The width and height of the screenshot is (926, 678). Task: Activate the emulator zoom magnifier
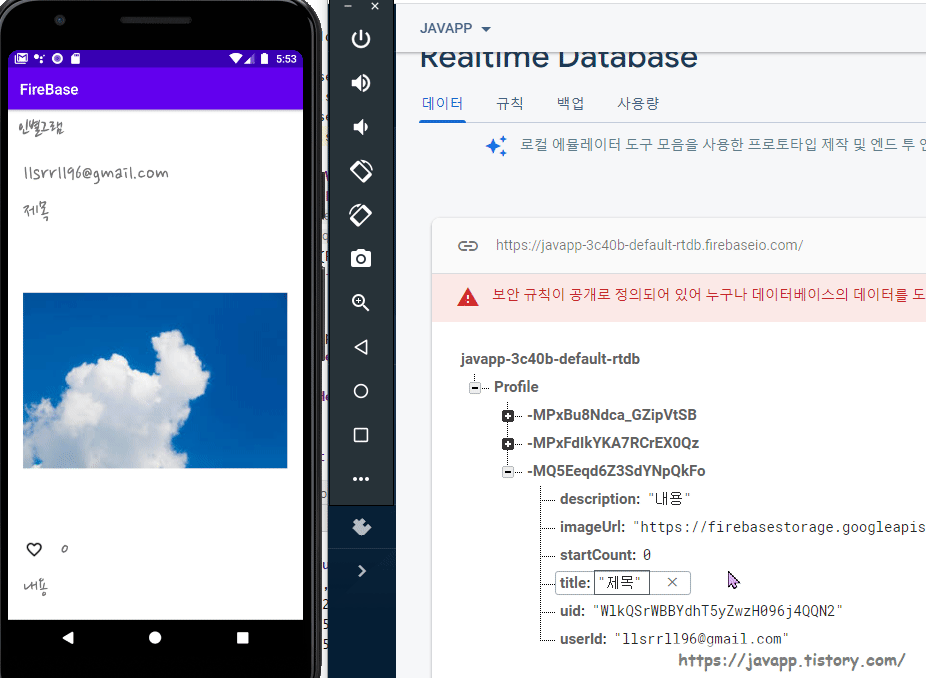click(361, 302)
